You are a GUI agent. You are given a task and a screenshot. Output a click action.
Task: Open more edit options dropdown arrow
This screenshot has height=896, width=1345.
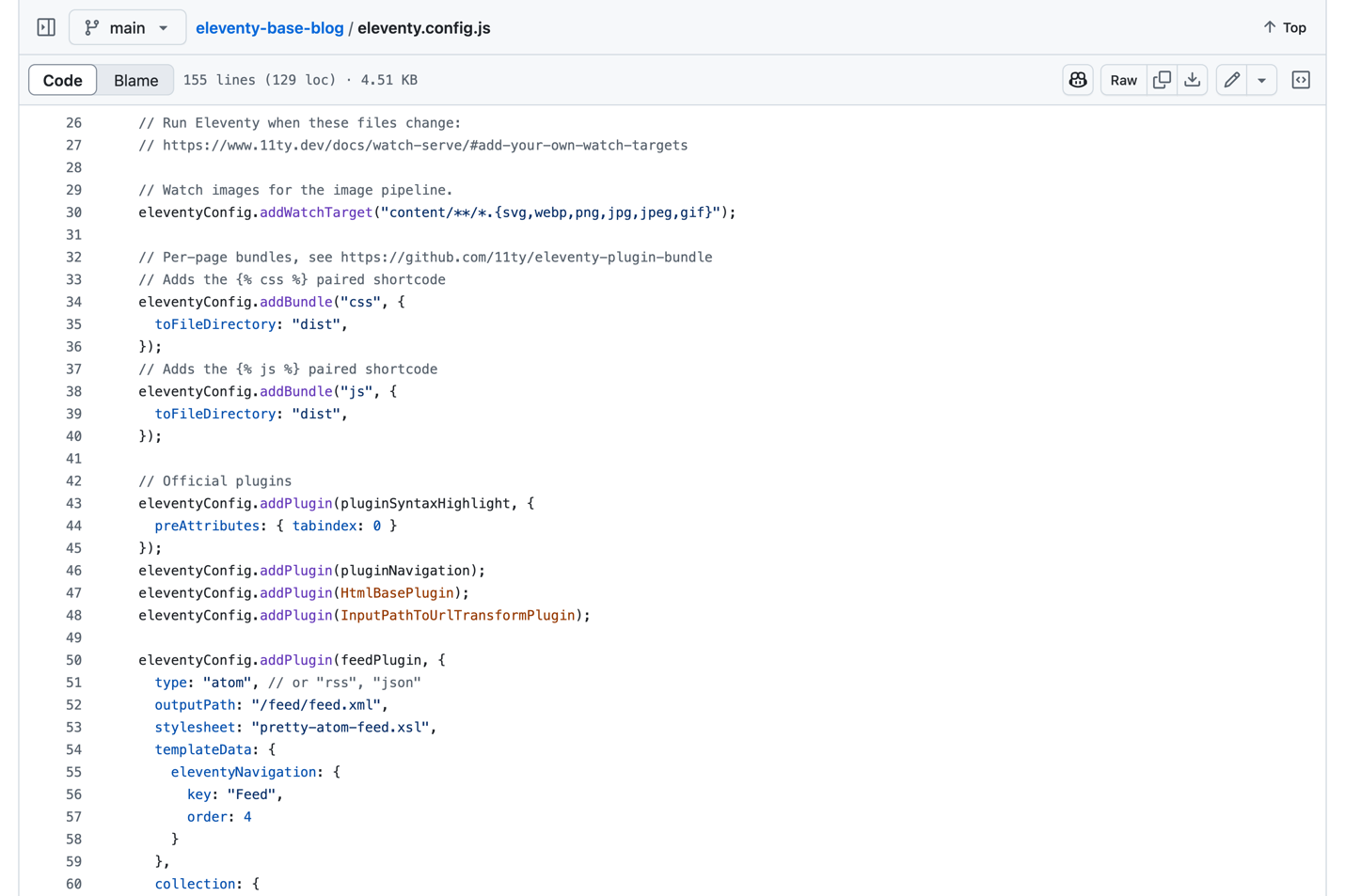1262,80
